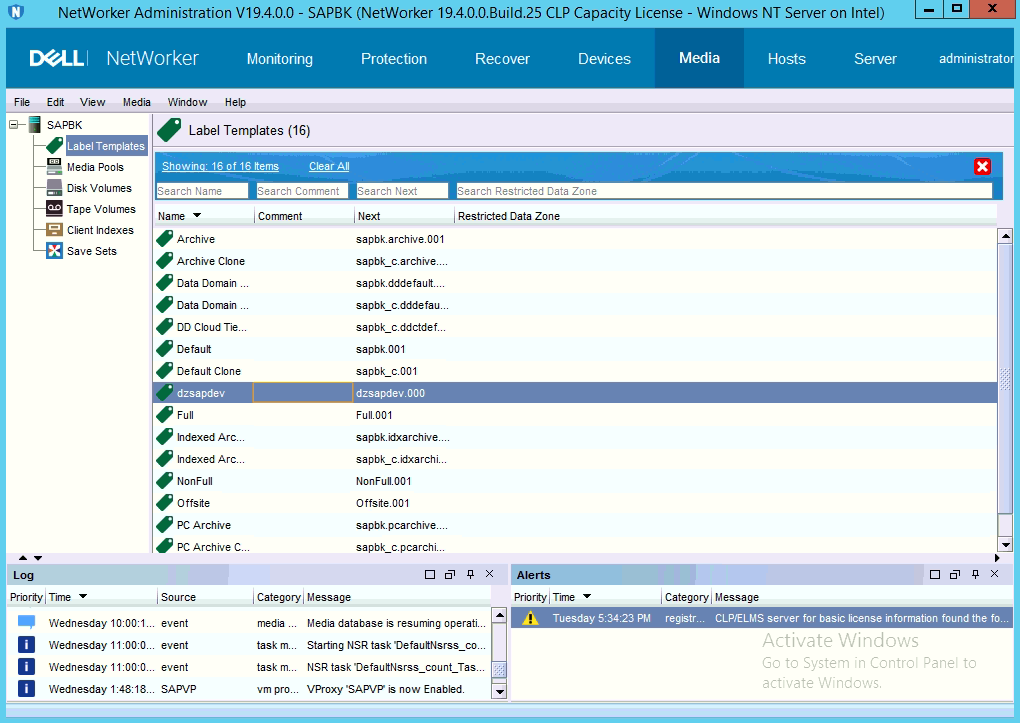Image resolution: width=1020 pixels, height=723 pixels.
Task: Click the Archive label template tag icon
Action: tap(165, 239)
